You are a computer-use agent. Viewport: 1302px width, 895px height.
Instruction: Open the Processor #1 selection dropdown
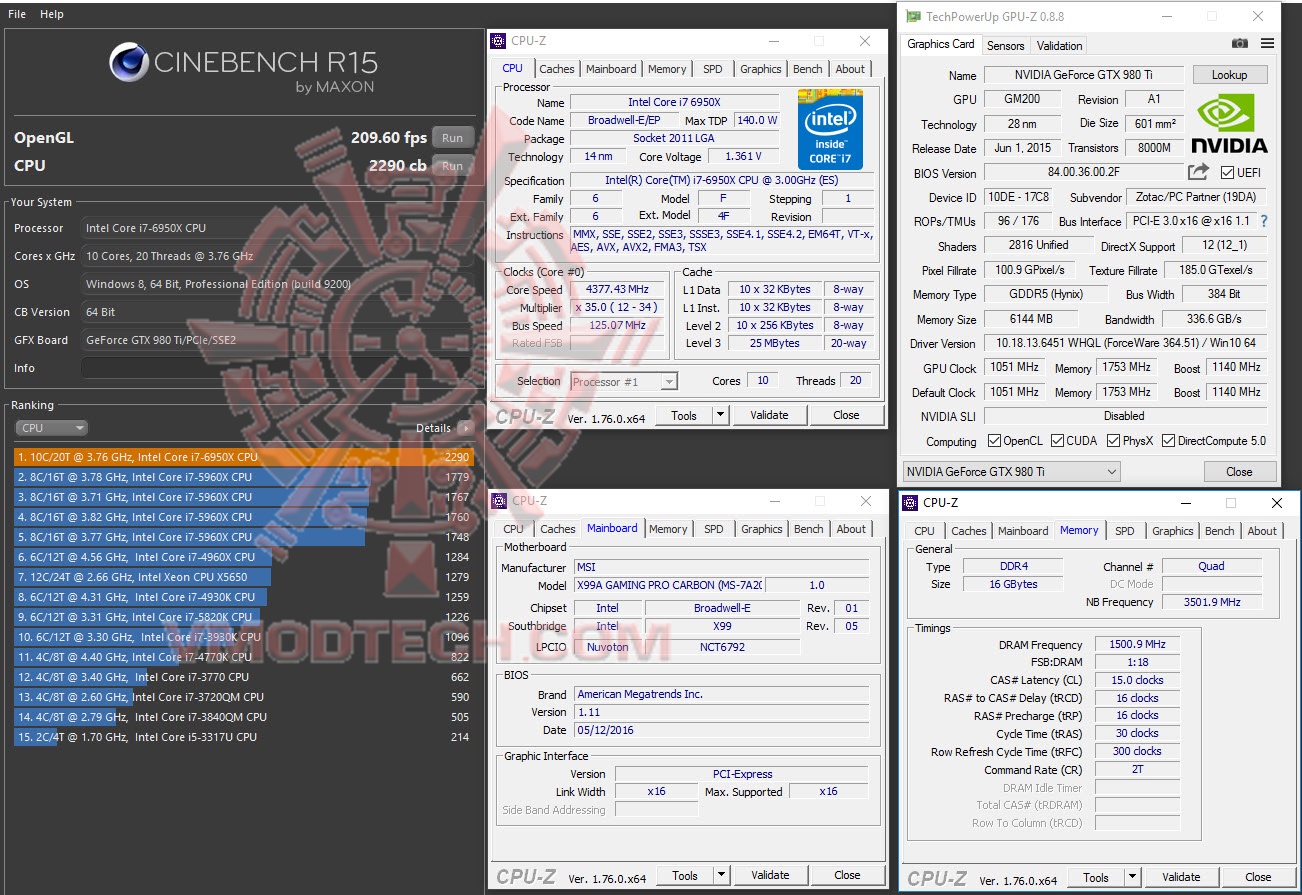624,381
